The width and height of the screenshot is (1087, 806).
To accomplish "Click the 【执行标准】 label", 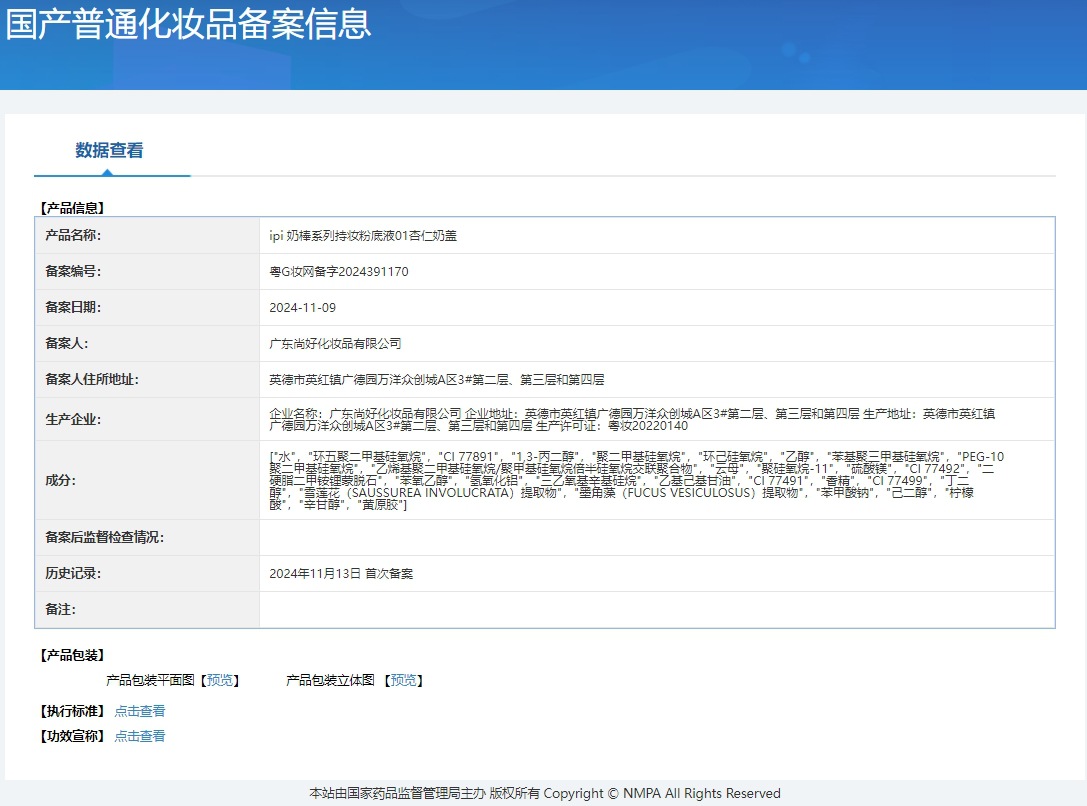I will click(72, 711).
